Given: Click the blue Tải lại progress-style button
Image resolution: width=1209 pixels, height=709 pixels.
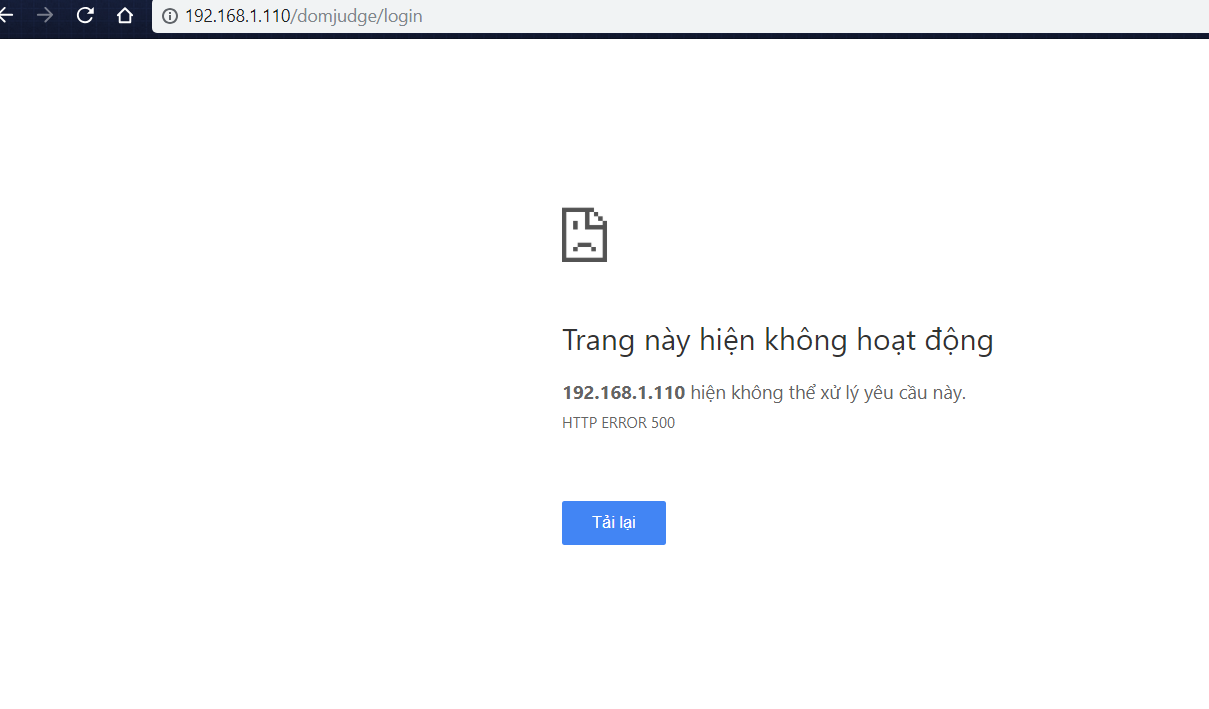Looking at the screenshot, I should 613,522.
